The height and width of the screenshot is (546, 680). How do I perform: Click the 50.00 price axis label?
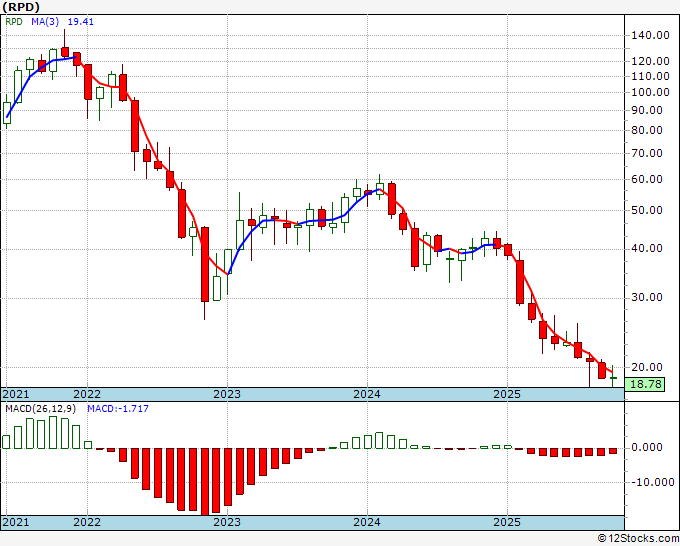point(647,210)
